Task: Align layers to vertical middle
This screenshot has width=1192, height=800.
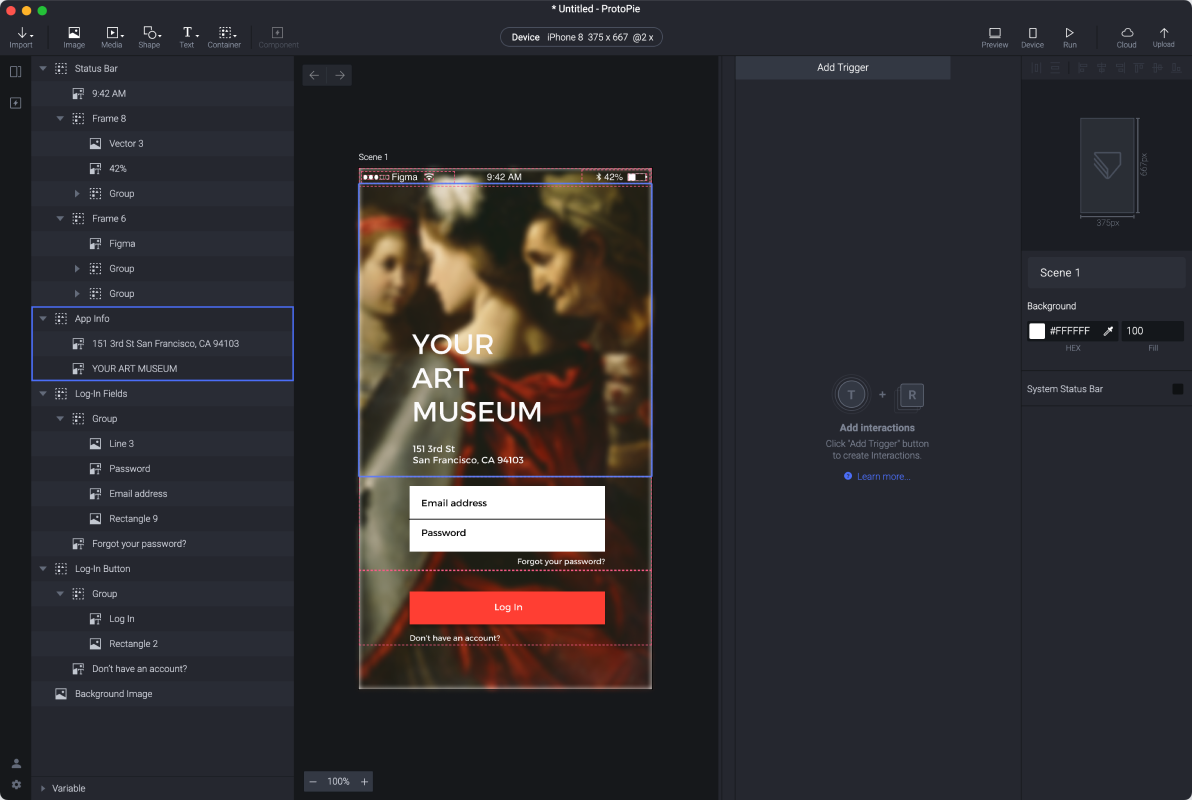Action: pyautogui.click(x=1158, y=68)
